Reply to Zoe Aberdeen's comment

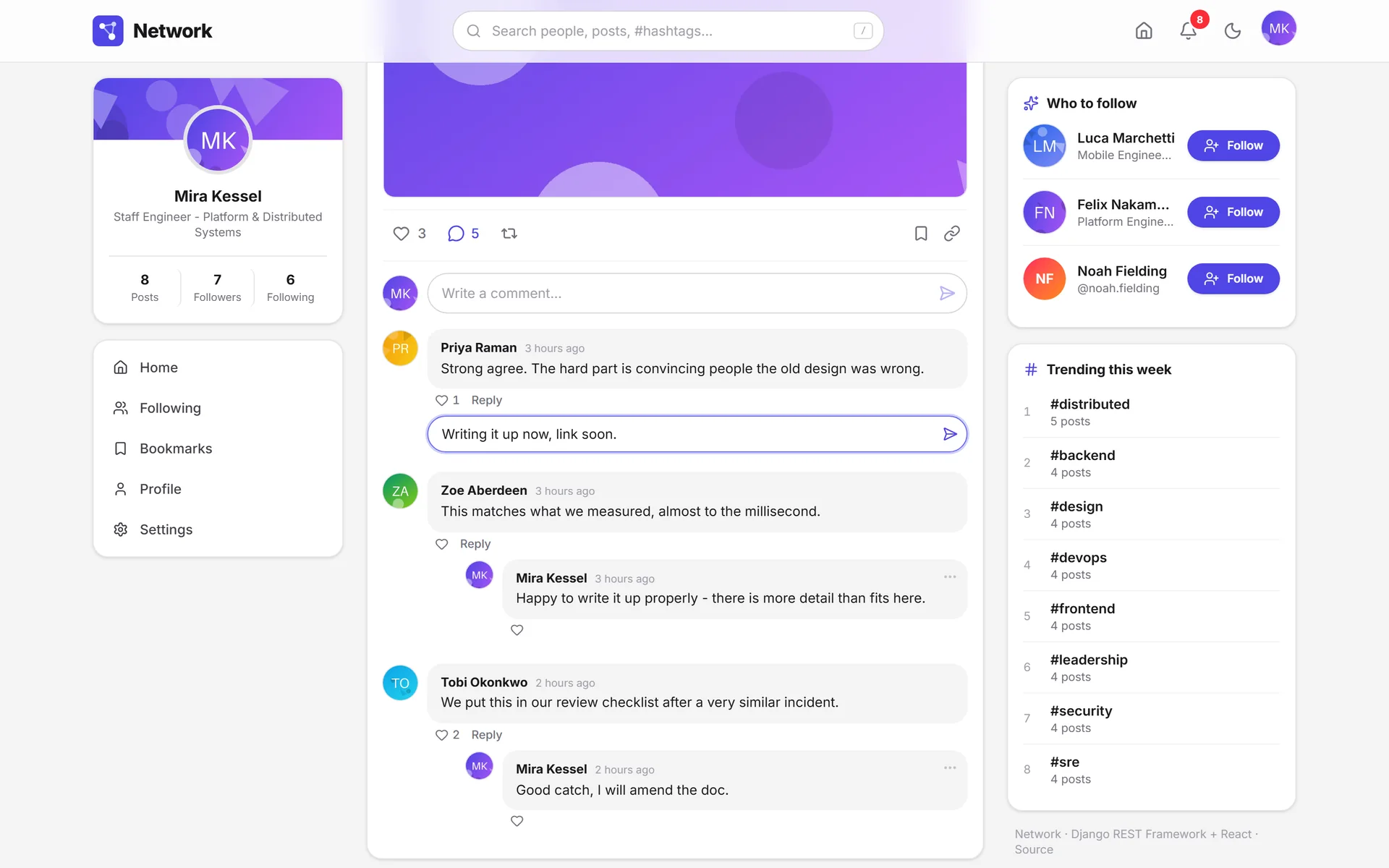point(475,544)
